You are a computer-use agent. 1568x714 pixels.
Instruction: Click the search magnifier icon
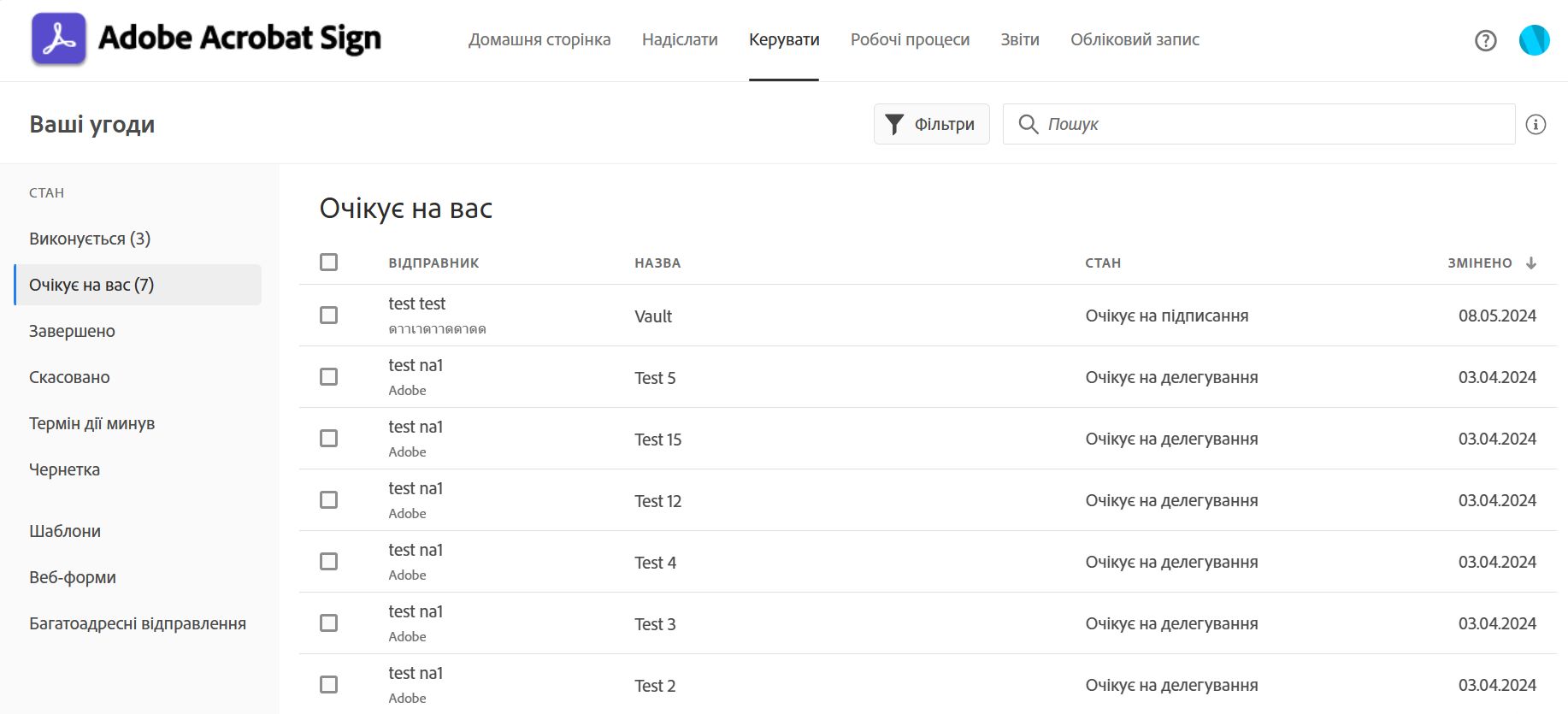pos(1028,125)
